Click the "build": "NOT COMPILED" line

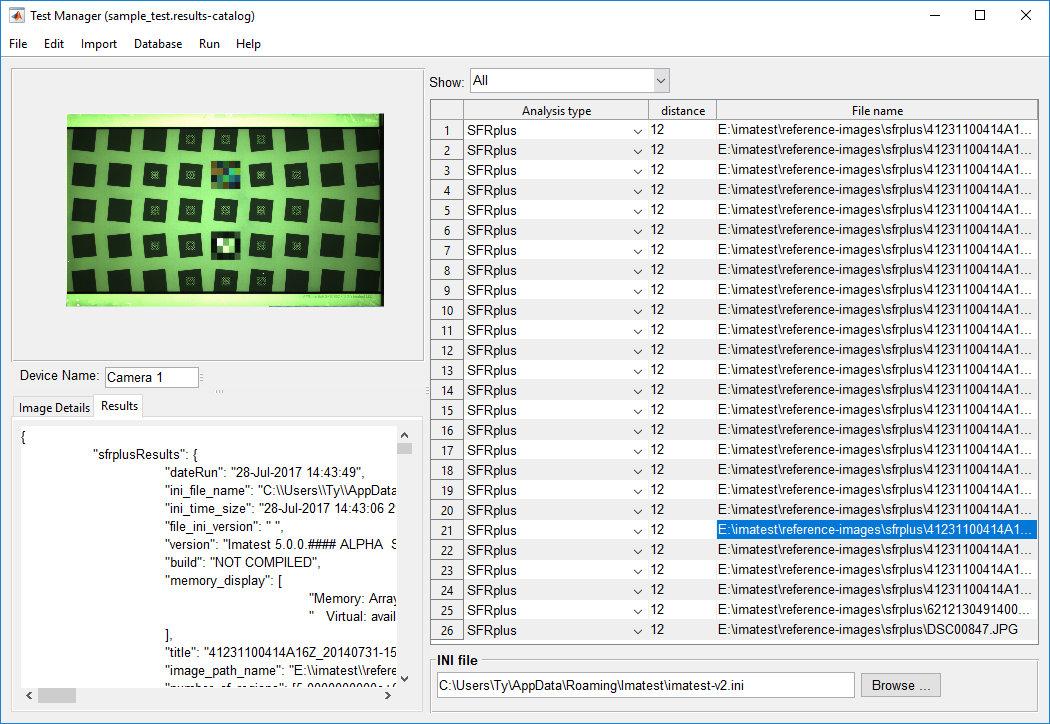coord(242,563)
